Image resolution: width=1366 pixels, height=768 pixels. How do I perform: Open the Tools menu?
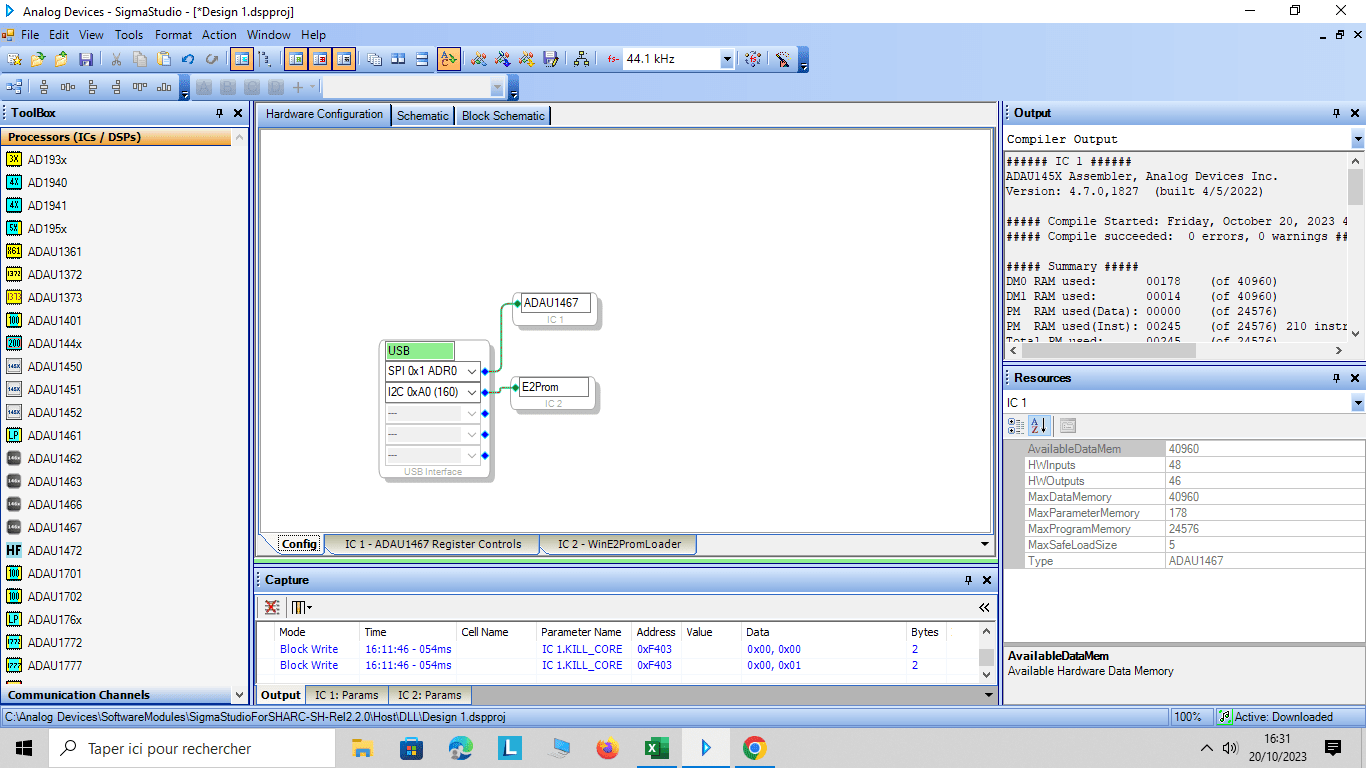point(129,35)
